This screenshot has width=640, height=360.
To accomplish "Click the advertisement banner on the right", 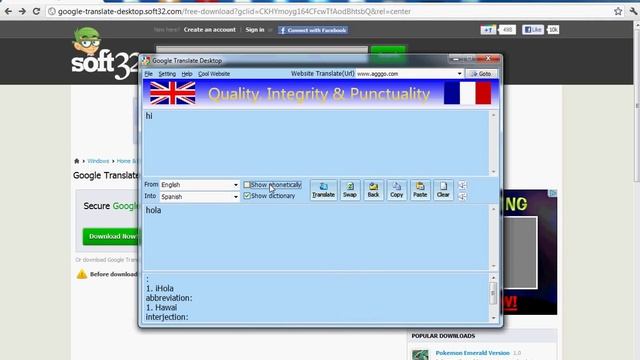I will [530, 252].
